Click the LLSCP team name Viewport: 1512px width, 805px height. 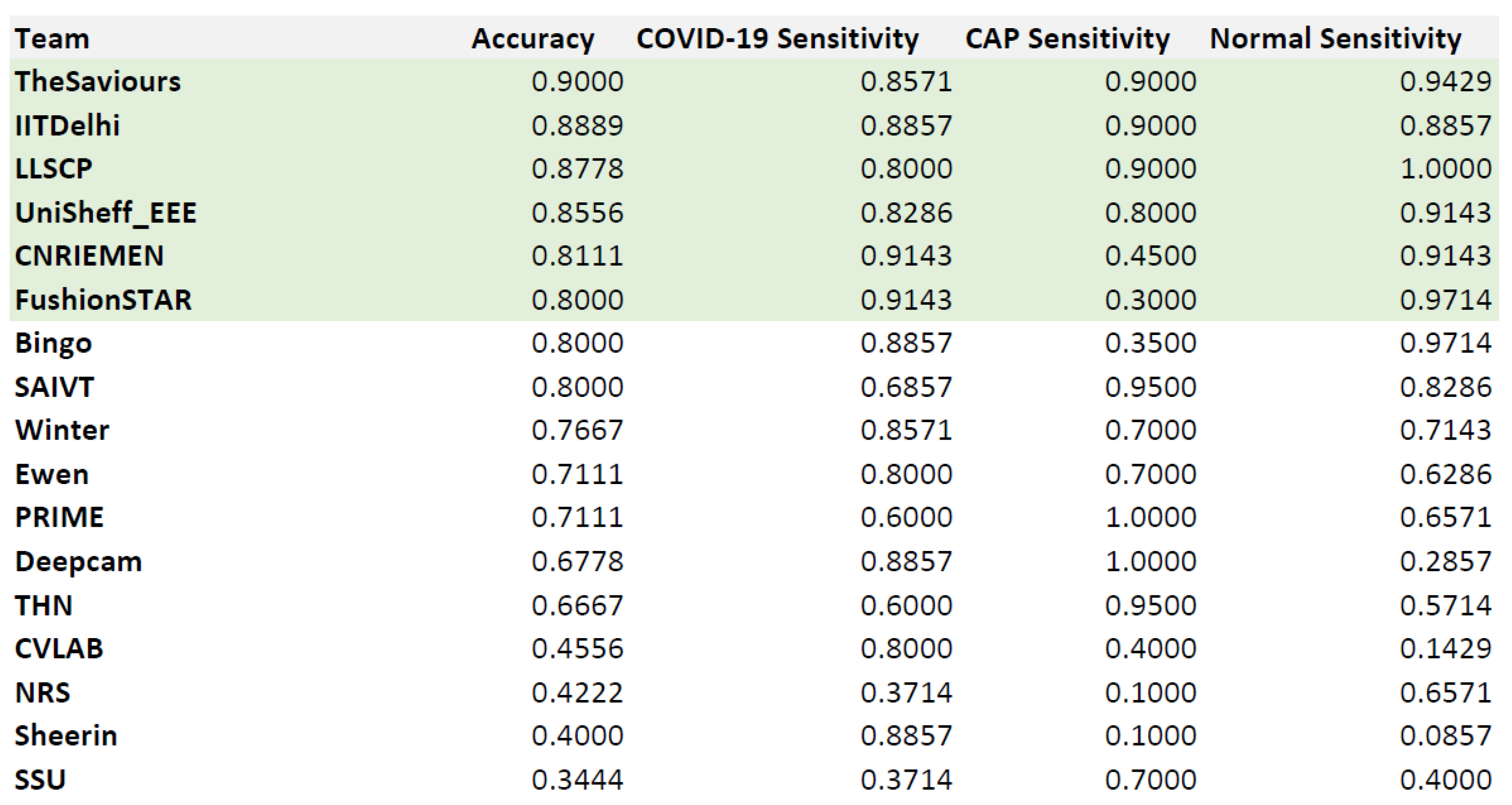coord(53,169)
